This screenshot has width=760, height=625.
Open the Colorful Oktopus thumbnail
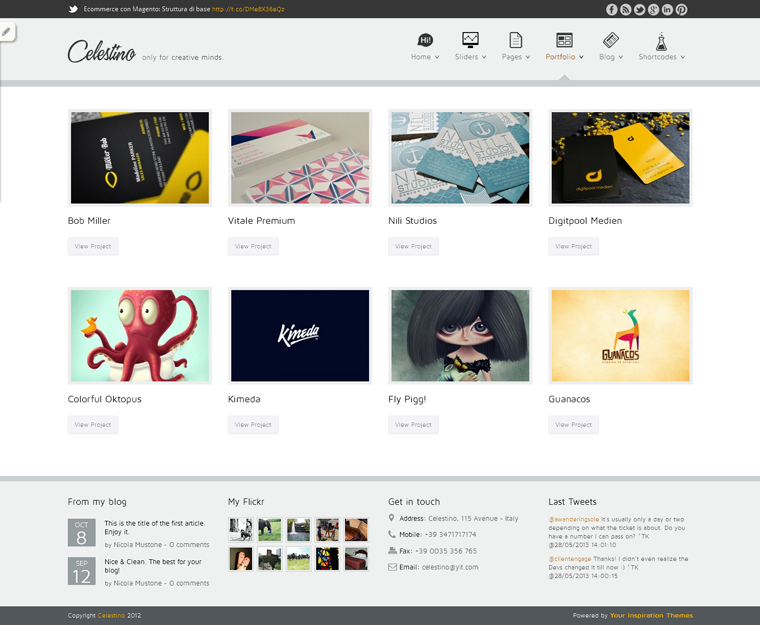coord(140,336)
